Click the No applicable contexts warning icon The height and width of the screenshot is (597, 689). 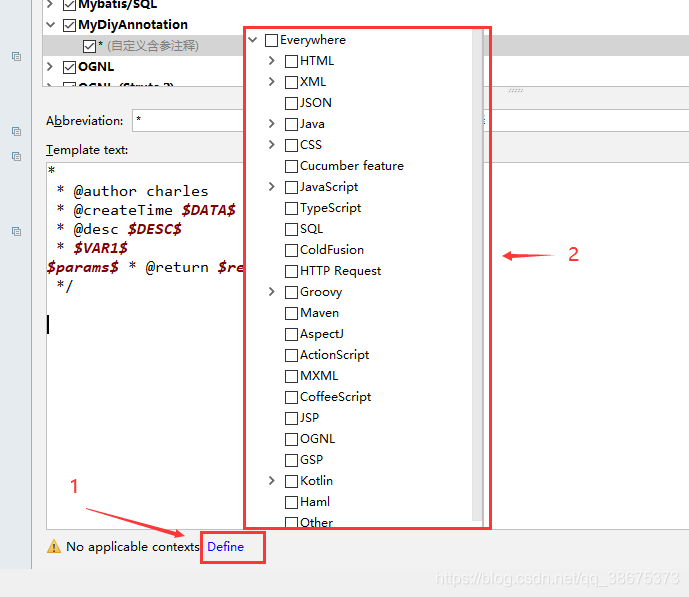click(54, 546)
